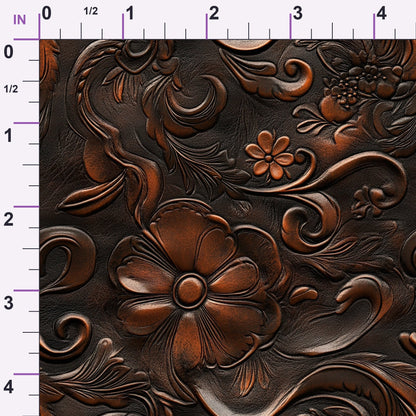This screenshot has height=416, width=416.
Task: Select the number 1 on the horizontal ruler
Action: [x=130, y=13]
